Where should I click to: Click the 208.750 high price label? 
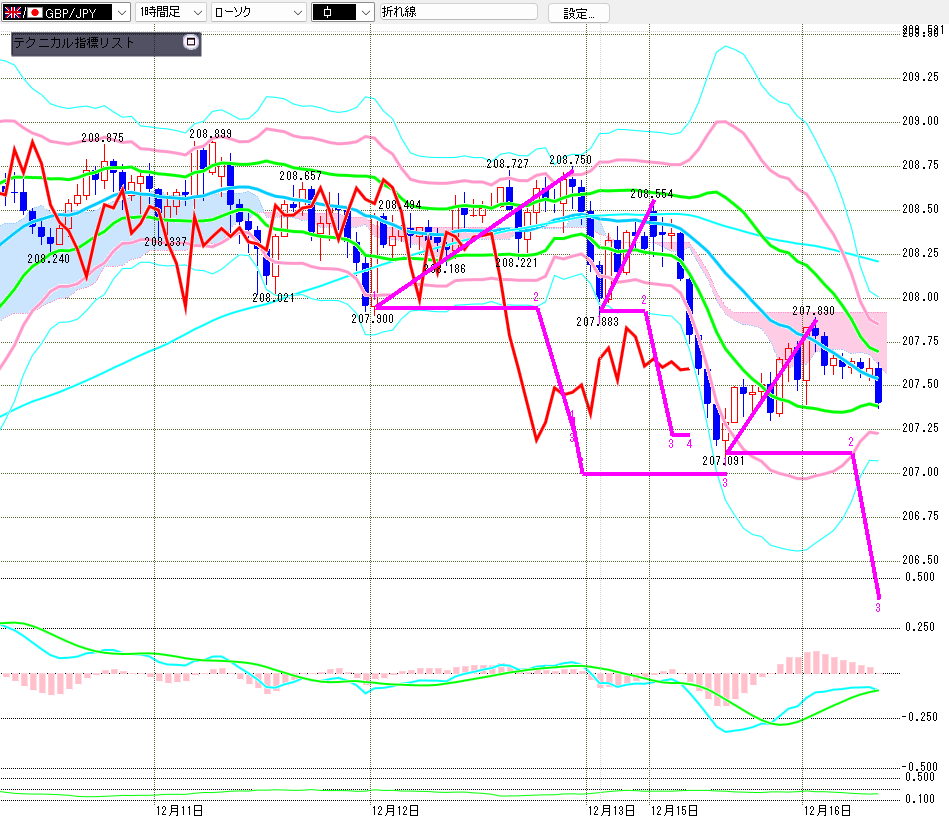tap(570, 159)
